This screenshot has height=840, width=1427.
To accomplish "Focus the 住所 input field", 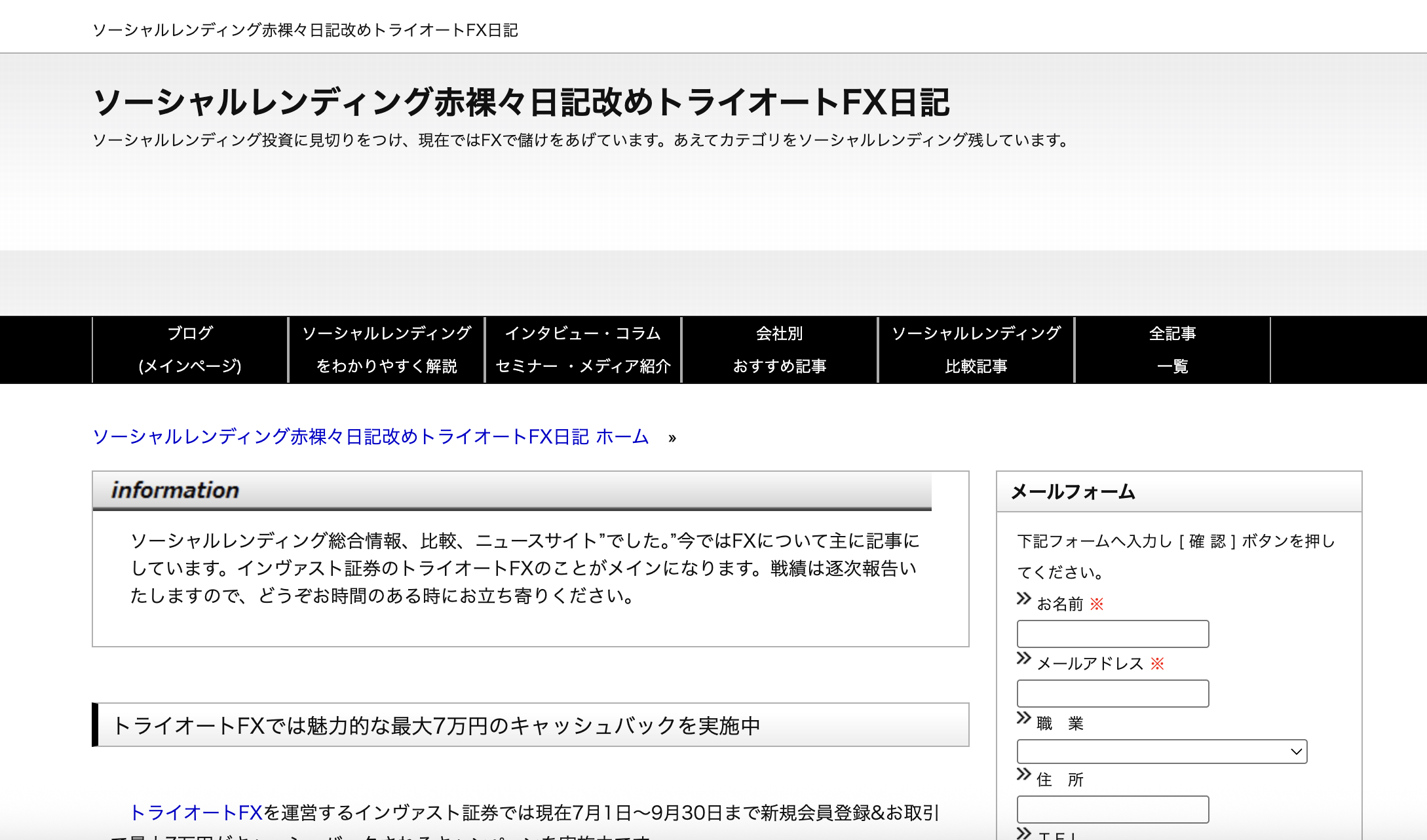I will click(1113, 809).
